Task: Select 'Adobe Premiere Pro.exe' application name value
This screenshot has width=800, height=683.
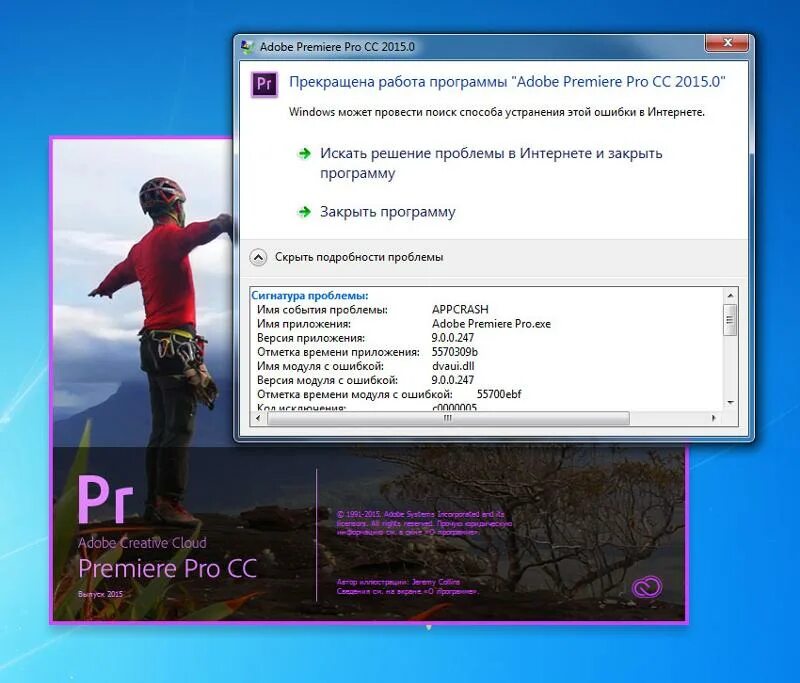Action: click(x=491, y=324)
